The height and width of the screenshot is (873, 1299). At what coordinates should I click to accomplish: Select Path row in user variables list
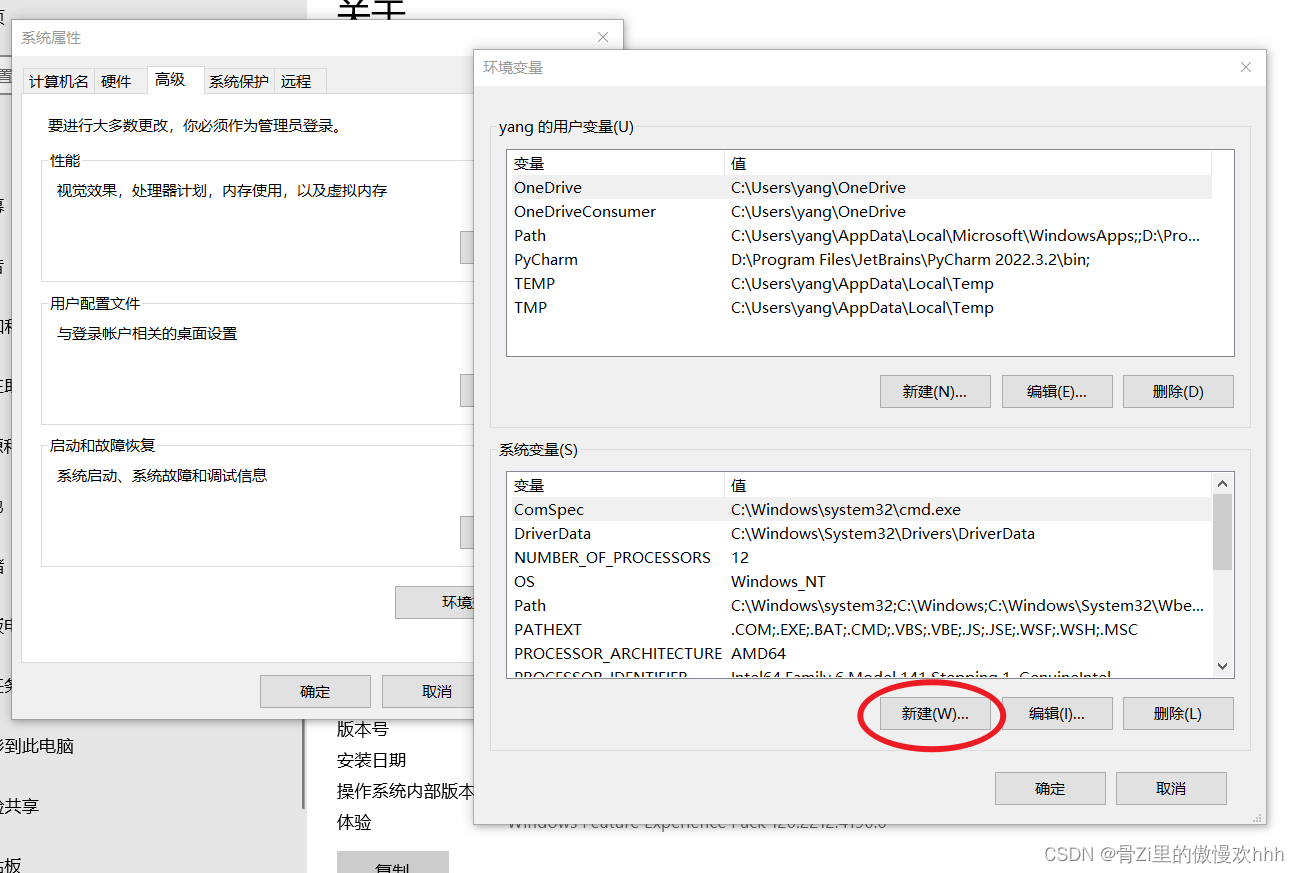click(860, 236)
